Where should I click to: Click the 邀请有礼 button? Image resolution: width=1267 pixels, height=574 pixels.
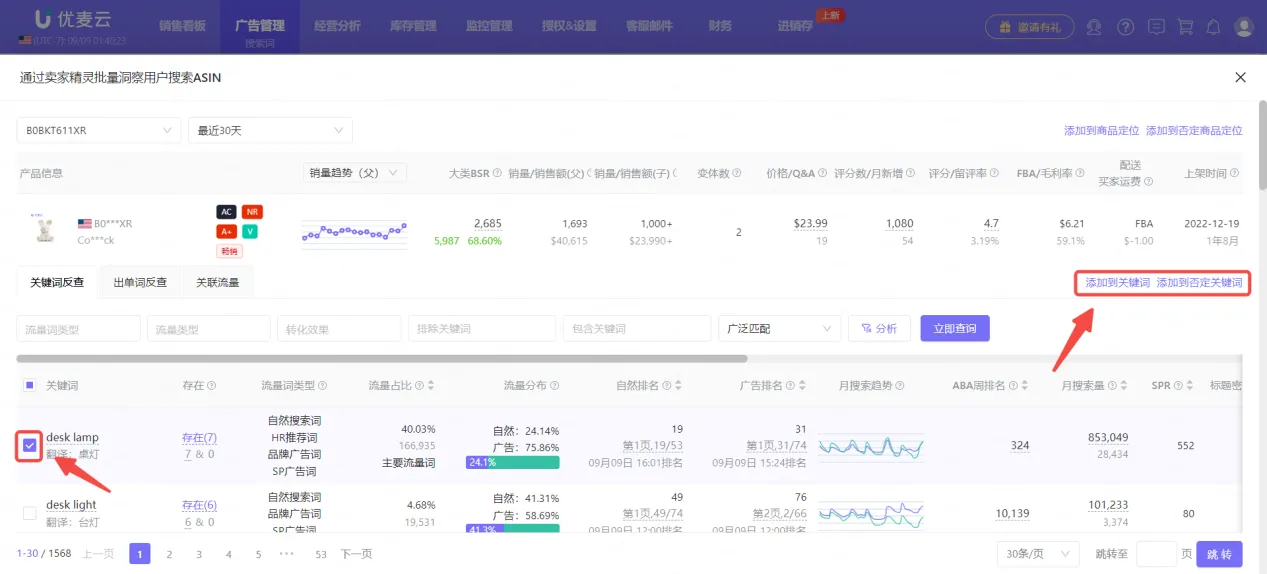point(1030,26)
